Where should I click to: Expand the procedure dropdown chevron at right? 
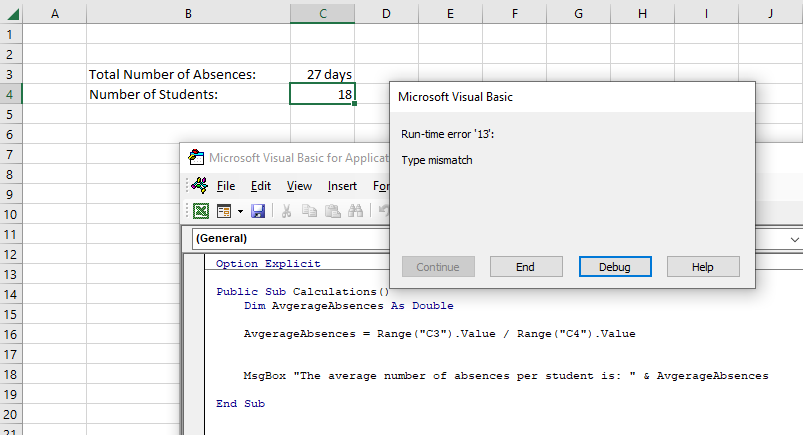coord(794,239)
